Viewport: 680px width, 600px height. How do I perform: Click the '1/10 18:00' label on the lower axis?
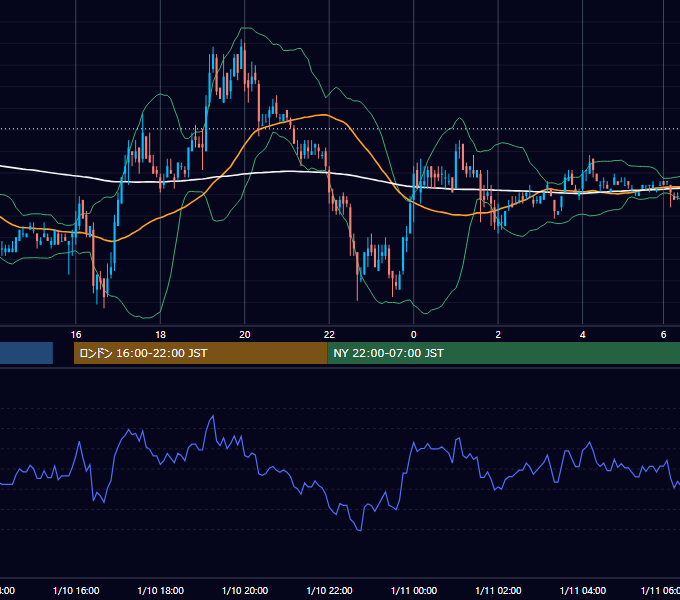(x=160, y=591)
